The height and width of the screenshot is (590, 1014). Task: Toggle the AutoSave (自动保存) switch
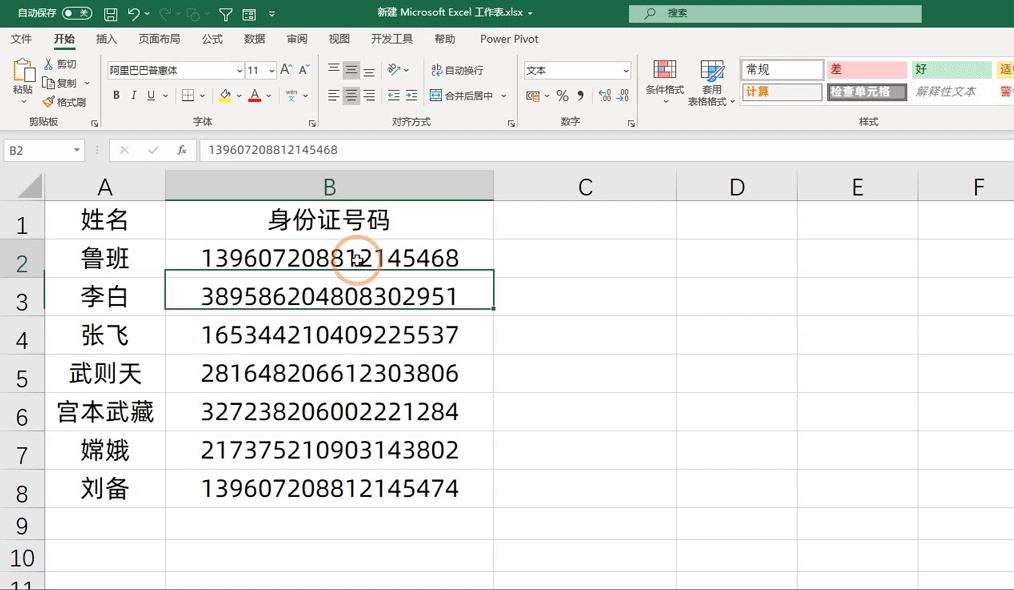tap(76, 14)
